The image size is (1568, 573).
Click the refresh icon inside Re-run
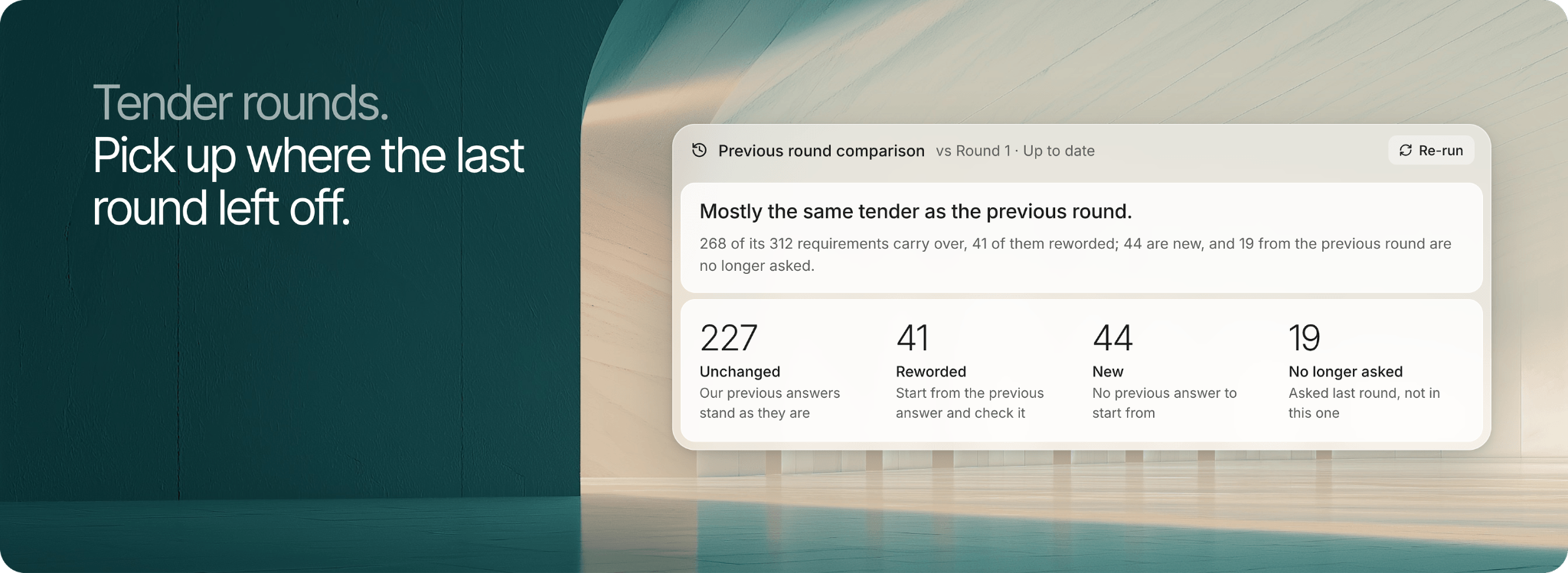click(x=1406, y=151)
